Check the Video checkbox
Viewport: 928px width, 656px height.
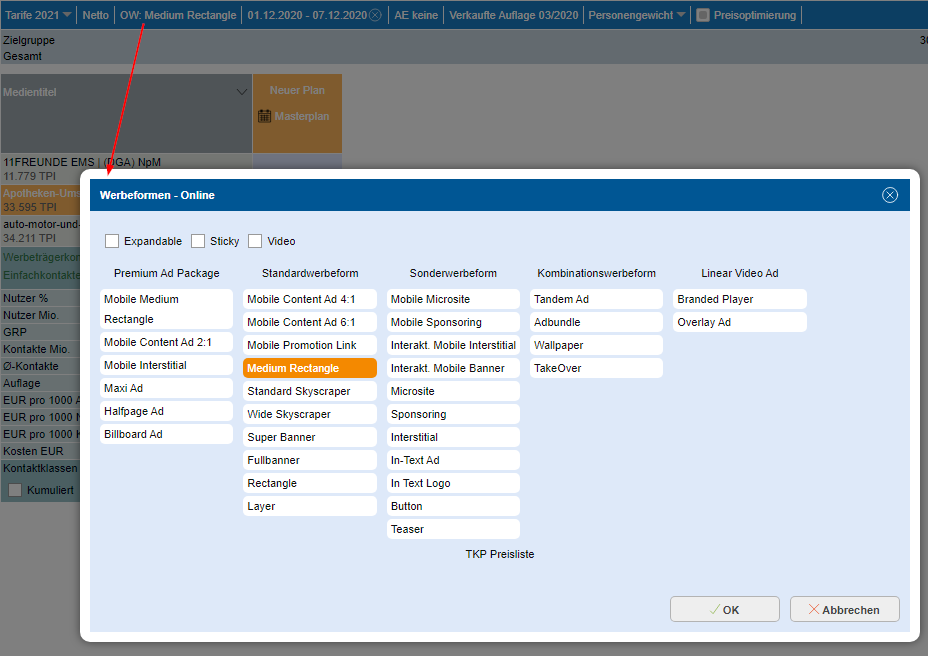pos(255,241)
